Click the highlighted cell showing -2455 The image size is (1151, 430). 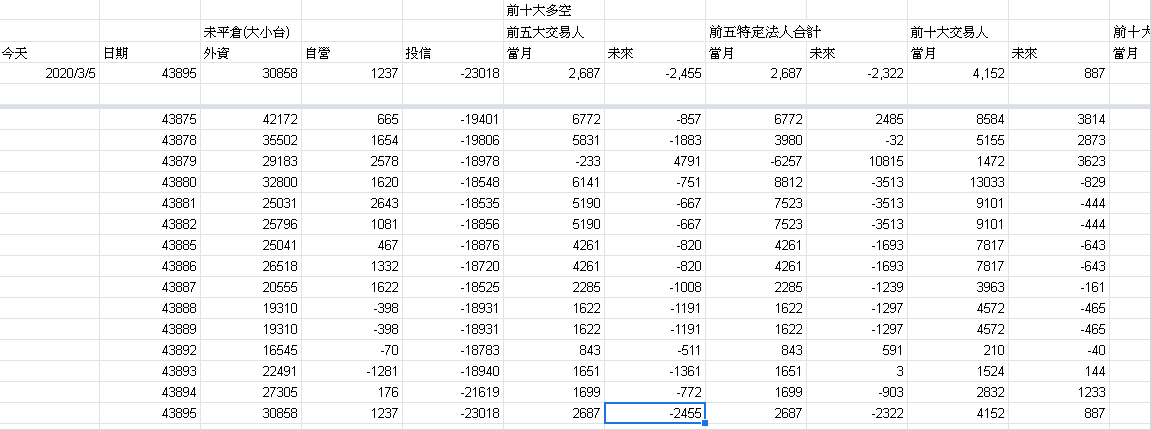[x=655, y=413]
